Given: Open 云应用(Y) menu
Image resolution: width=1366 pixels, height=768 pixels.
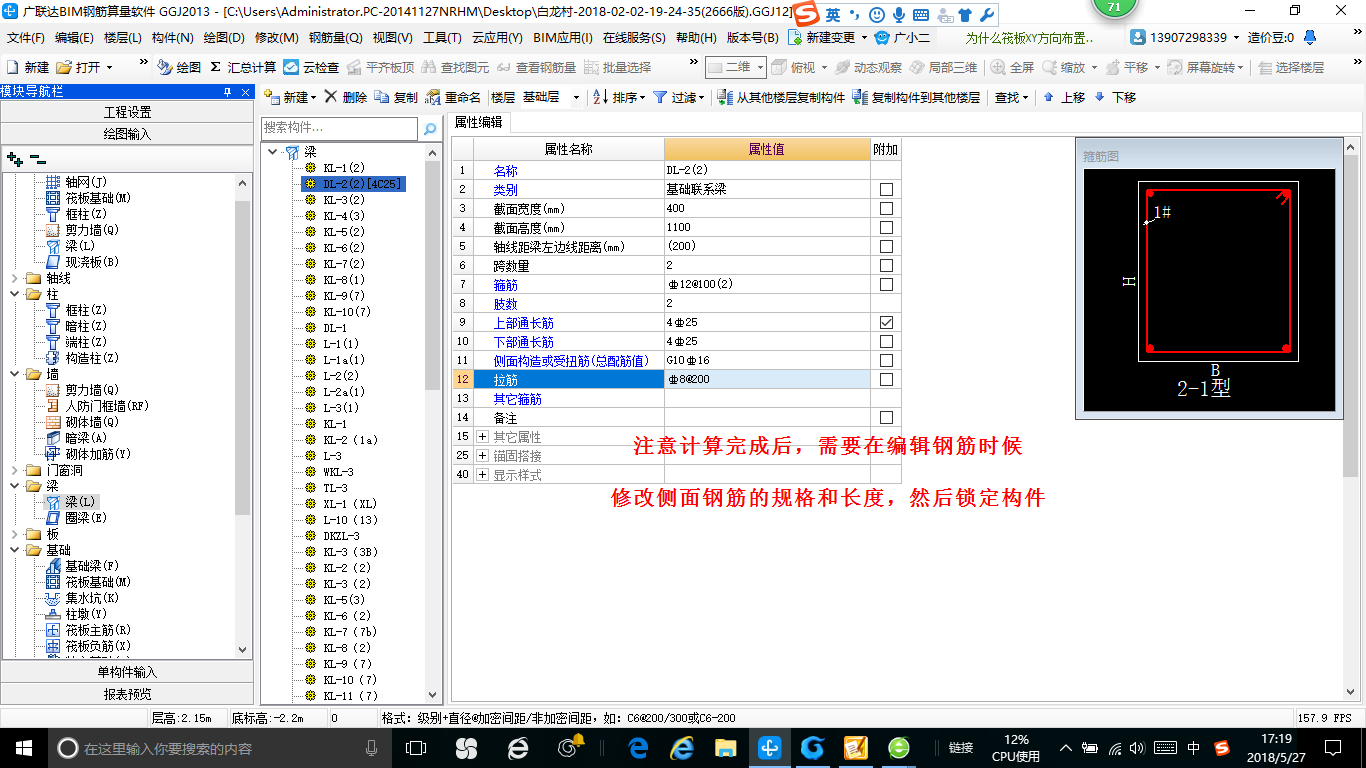Looking at the screenshot, I should pyautogui.click(x=497, y=38).
